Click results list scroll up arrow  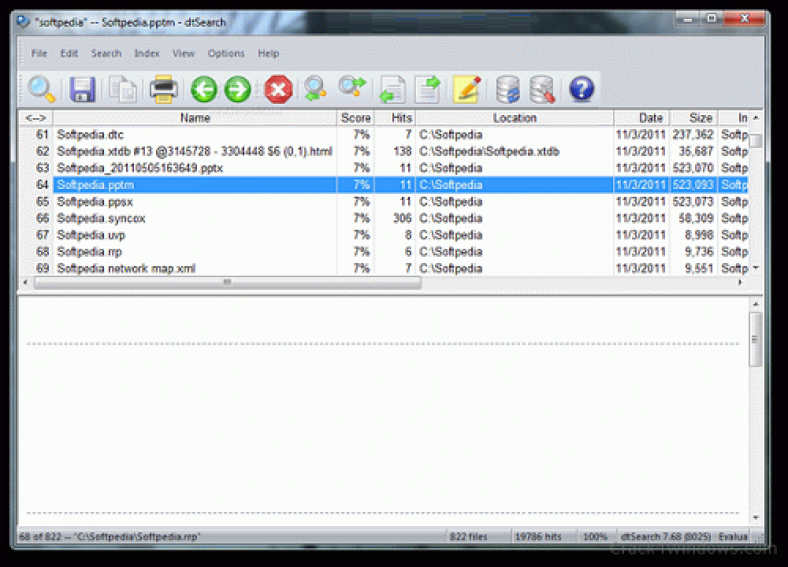coord(756,118)
